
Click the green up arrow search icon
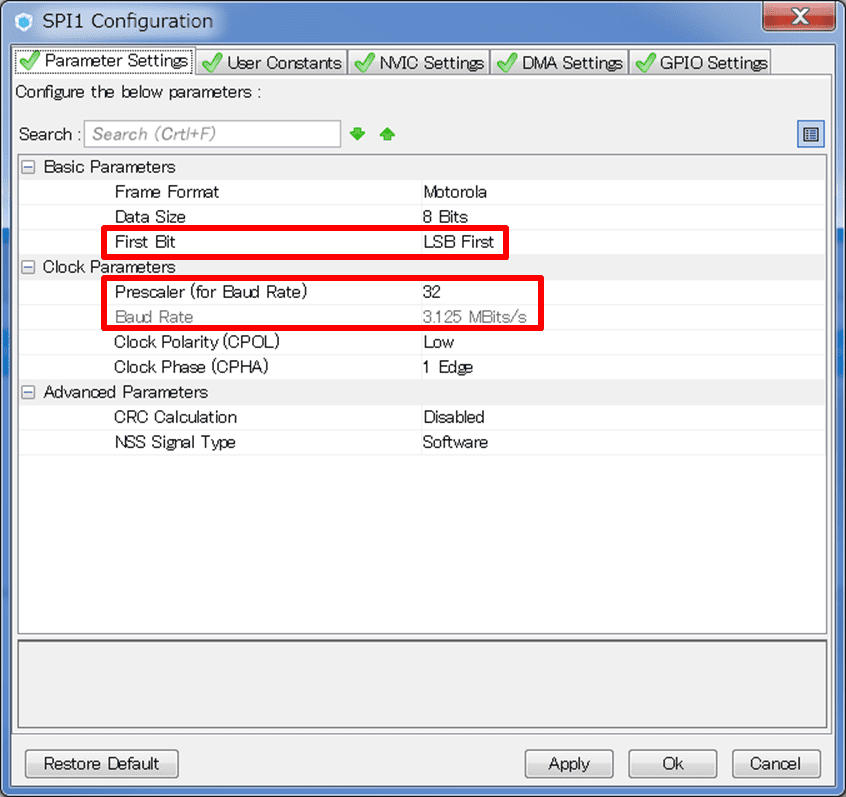click(387, 134)
